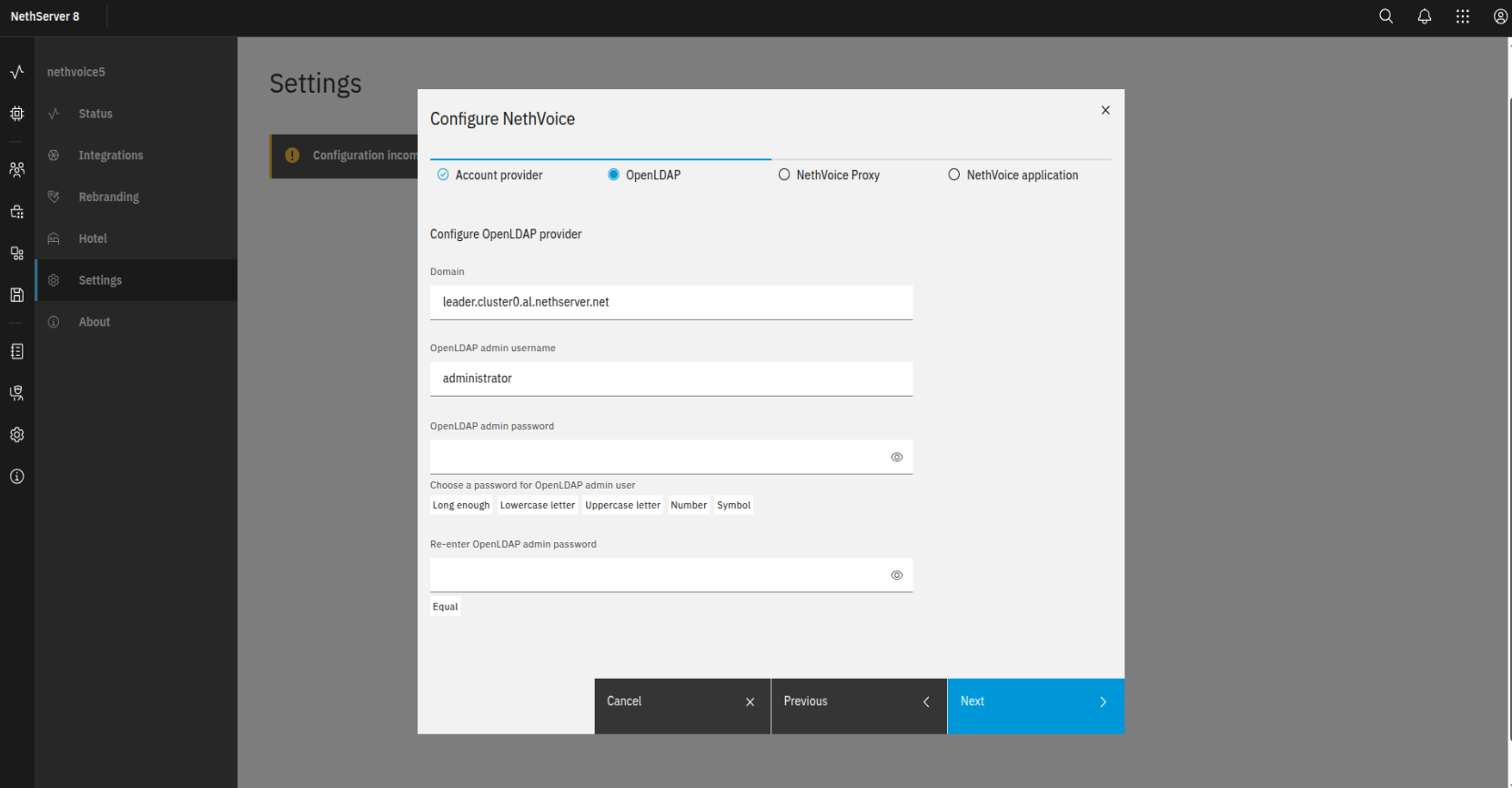Open the notifications bell
This screenshot has width=1512, height=788.
click(x=1425, y=16)
